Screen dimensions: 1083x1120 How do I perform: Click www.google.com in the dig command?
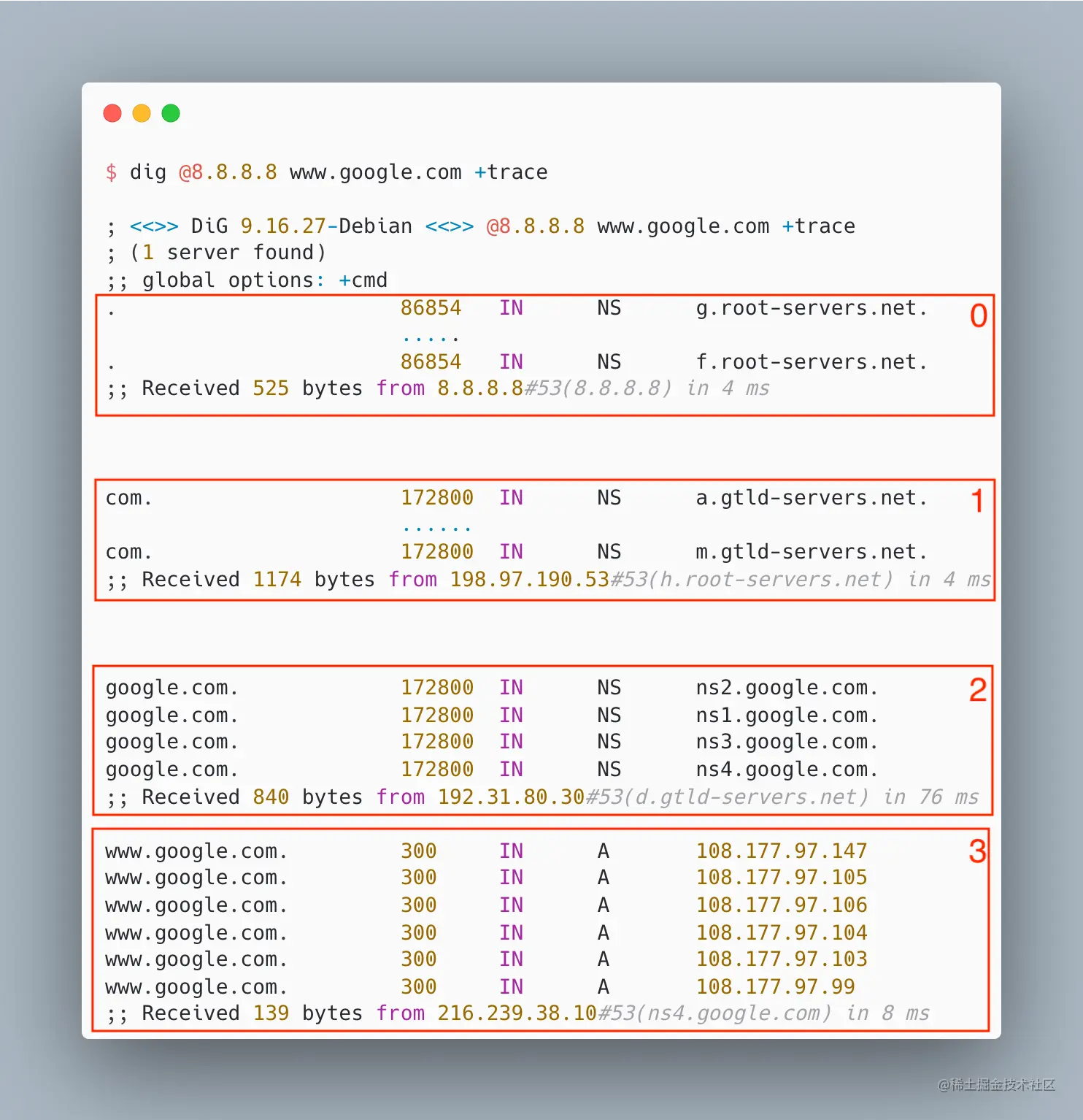(x=374, y=172)
